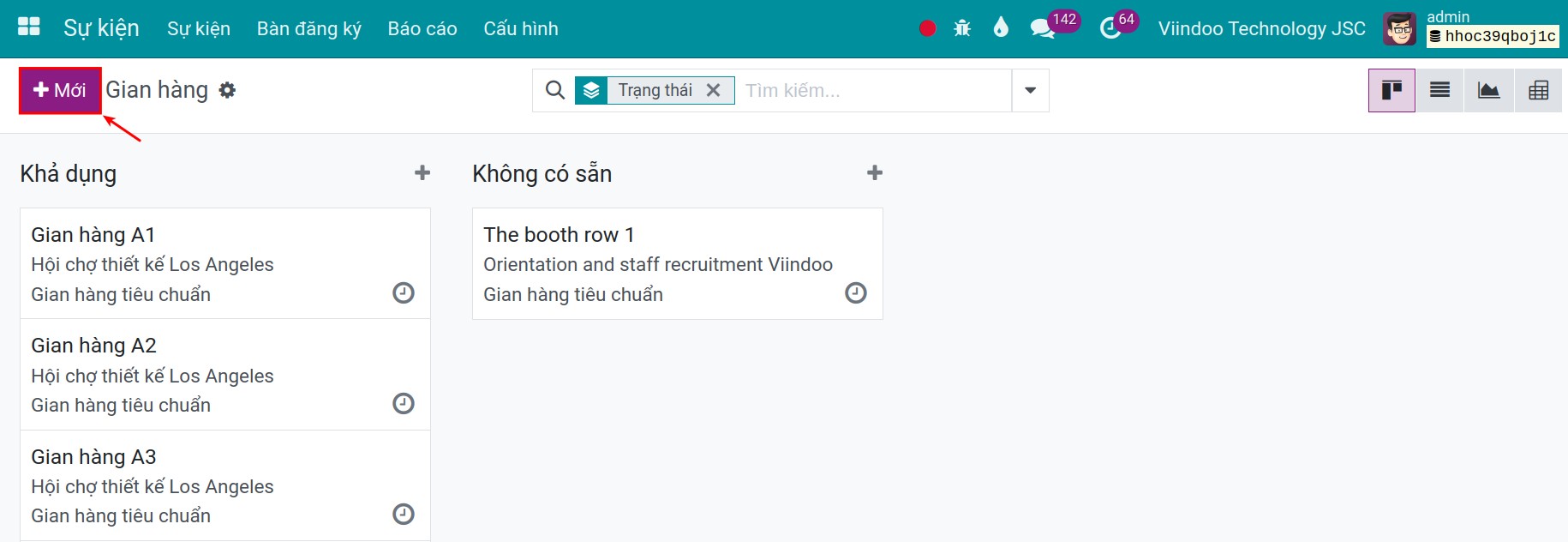Open activity clock on The booth row 1

[856, 293]
